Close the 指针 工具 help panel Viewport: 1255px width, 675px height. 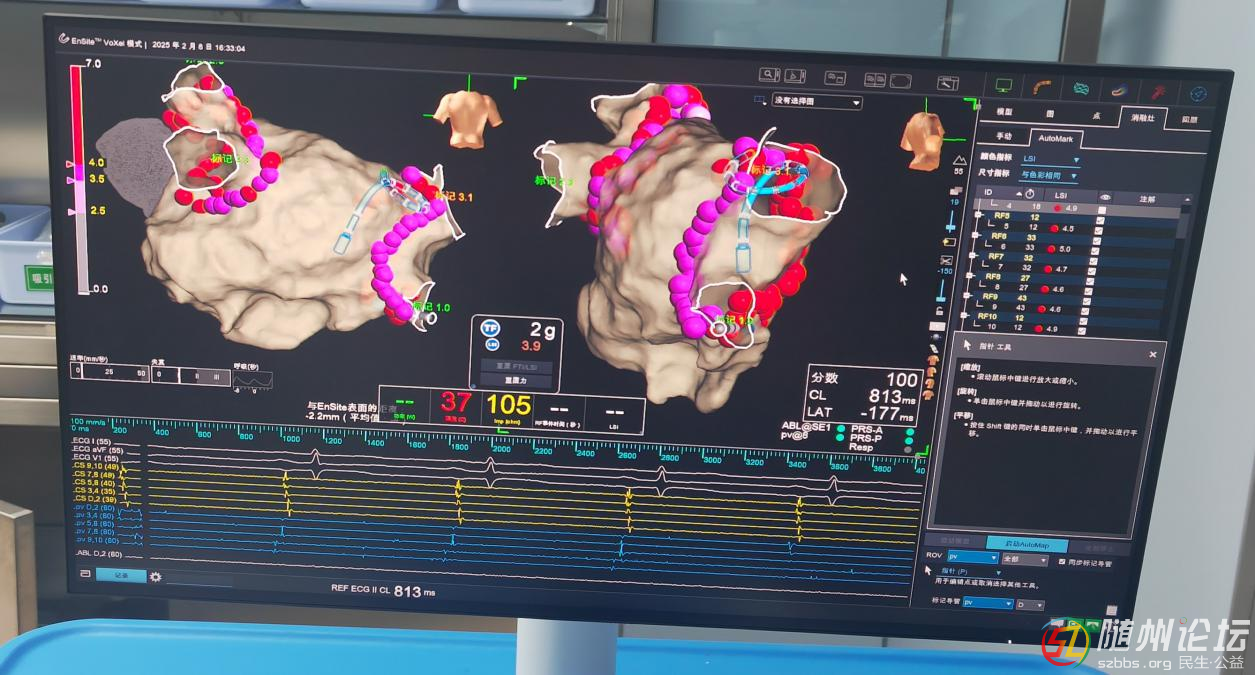pos(1152,354)
